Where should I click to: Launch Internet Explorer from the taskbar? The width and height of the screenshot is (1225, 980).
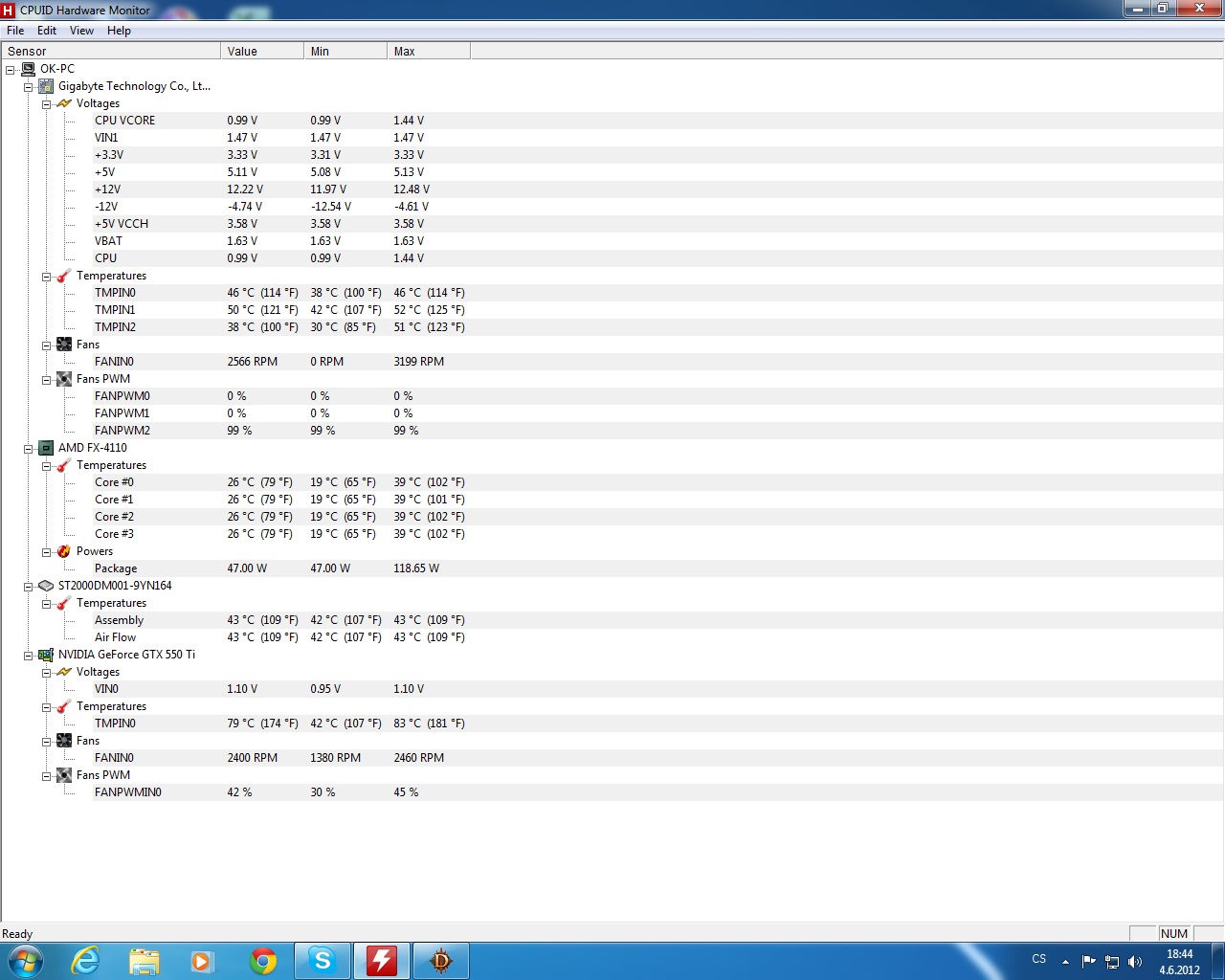86,961
